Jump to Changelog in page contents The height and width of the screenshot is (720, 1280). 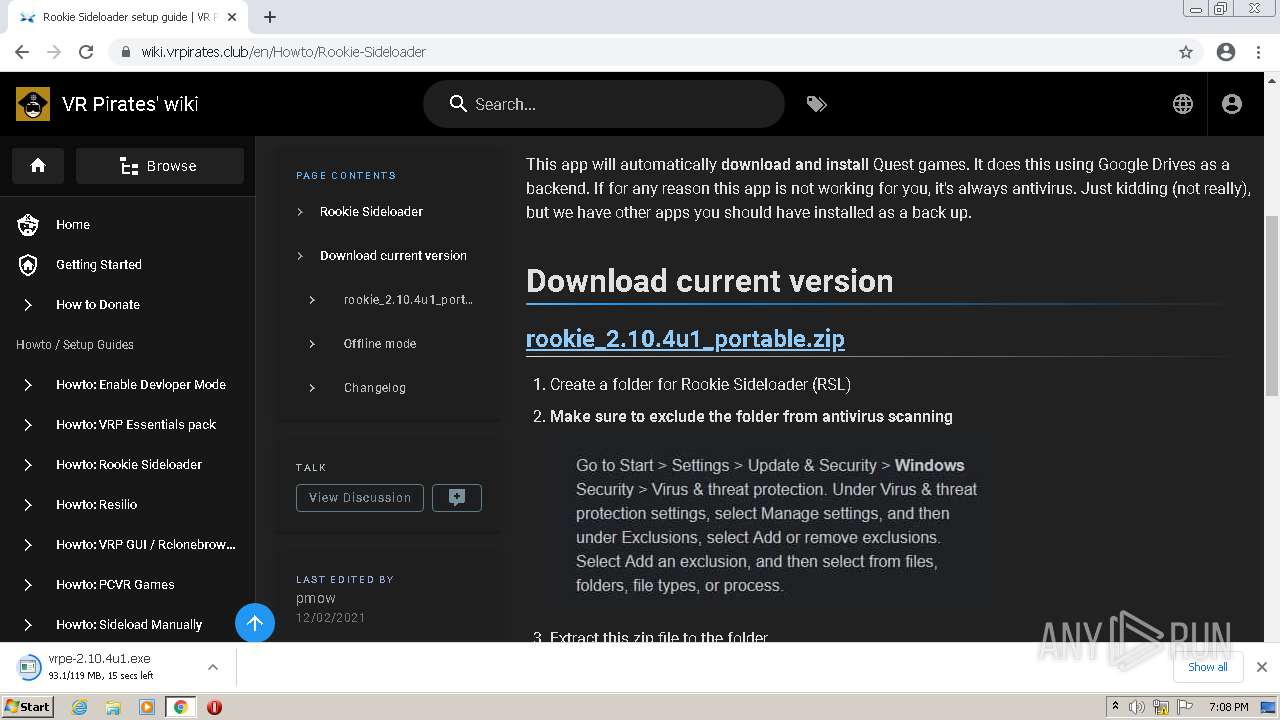coord(375,388)
